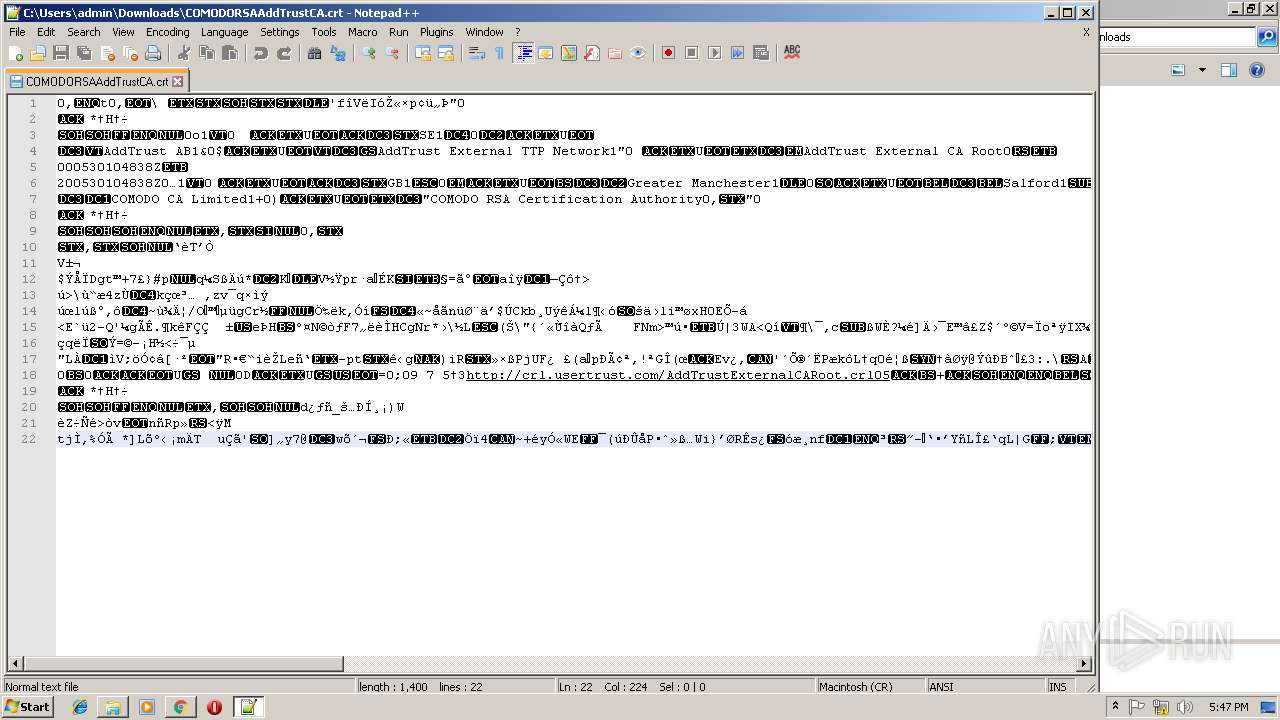
Task: Click the Zoom In toolbar icon
Action: pyautogui.click(x=369, y=53)
